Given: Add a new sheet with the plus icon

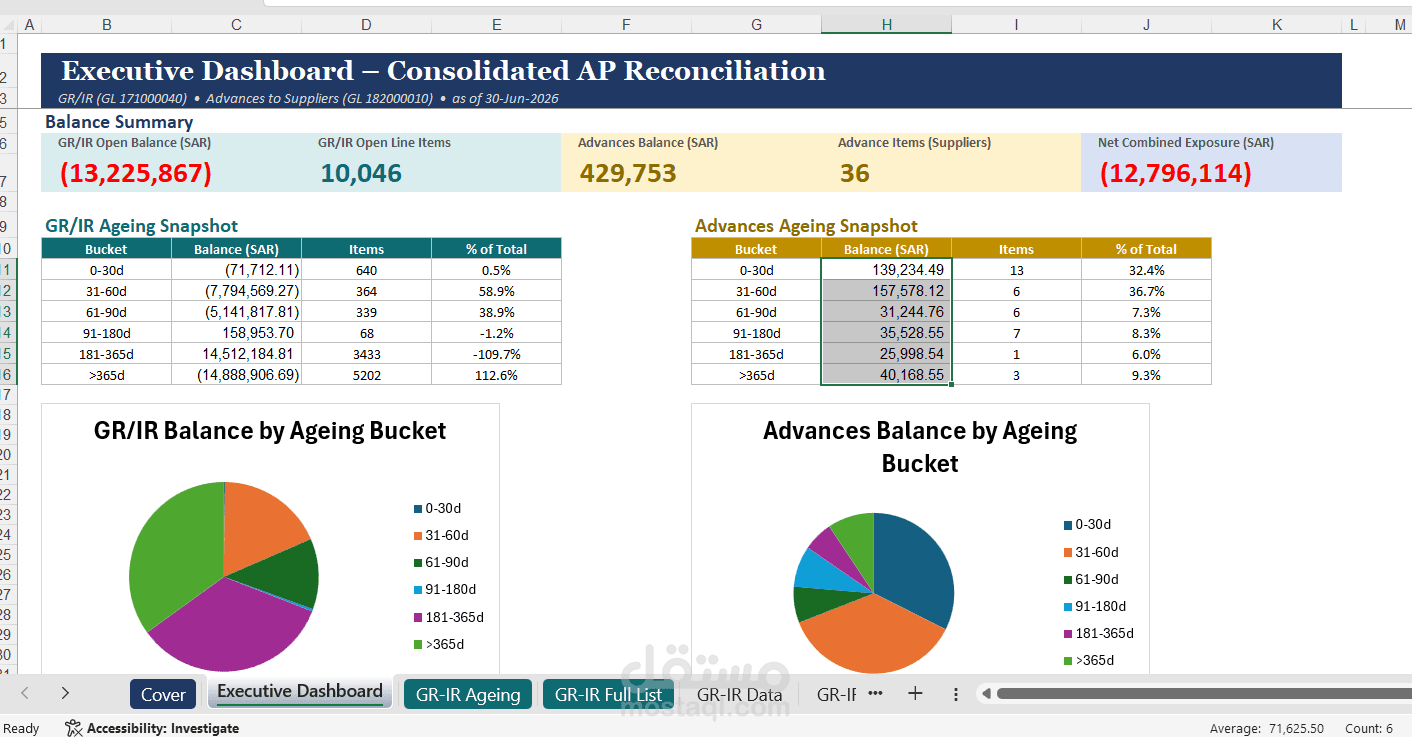Looking at the screenshot, I should 915,693.
